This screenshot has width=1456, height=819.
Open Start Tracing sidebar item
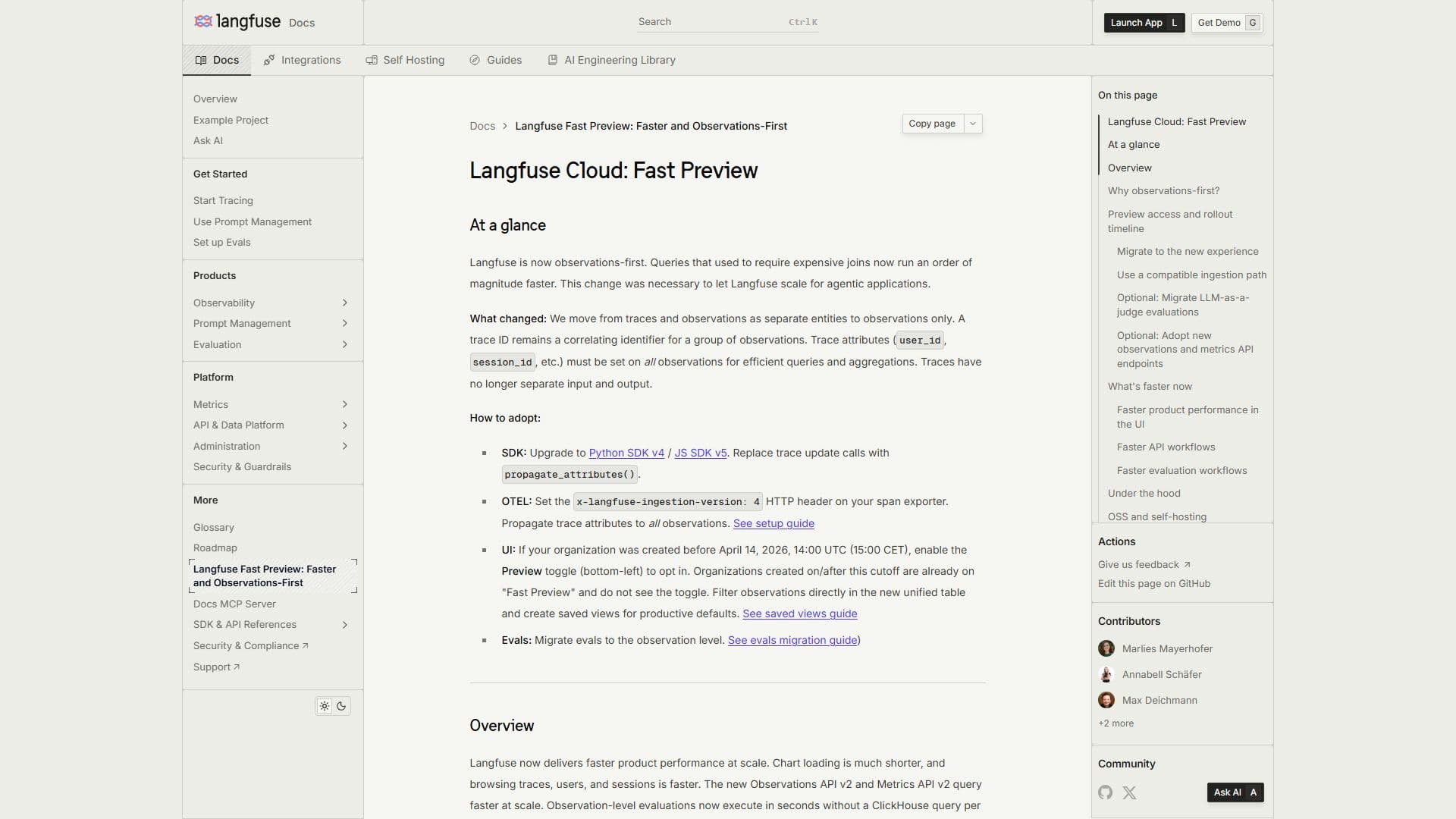pos(223,201)
